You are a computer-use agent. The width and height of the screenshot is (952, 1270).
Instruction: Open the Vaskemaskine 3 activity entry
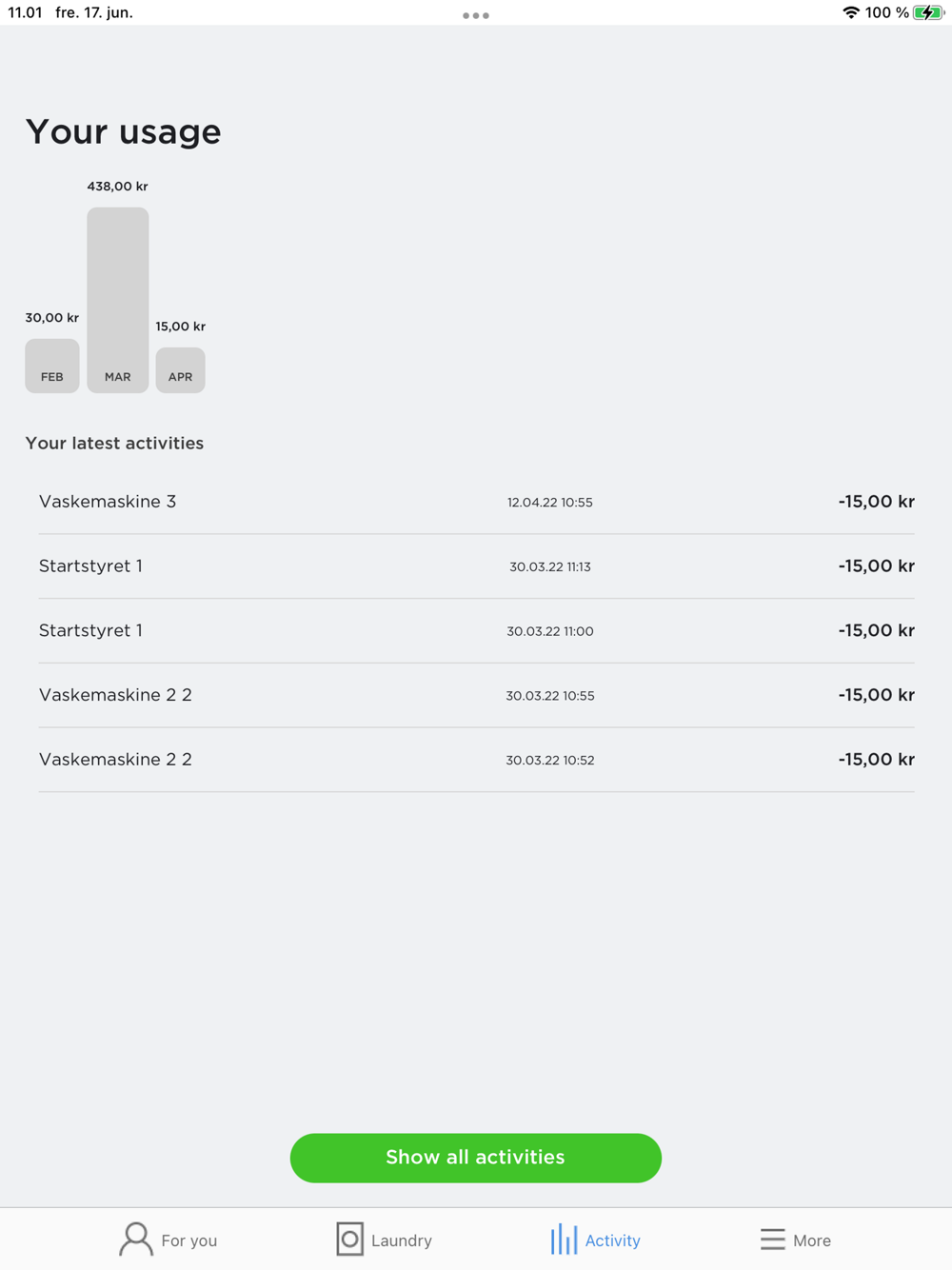[476, 502]
